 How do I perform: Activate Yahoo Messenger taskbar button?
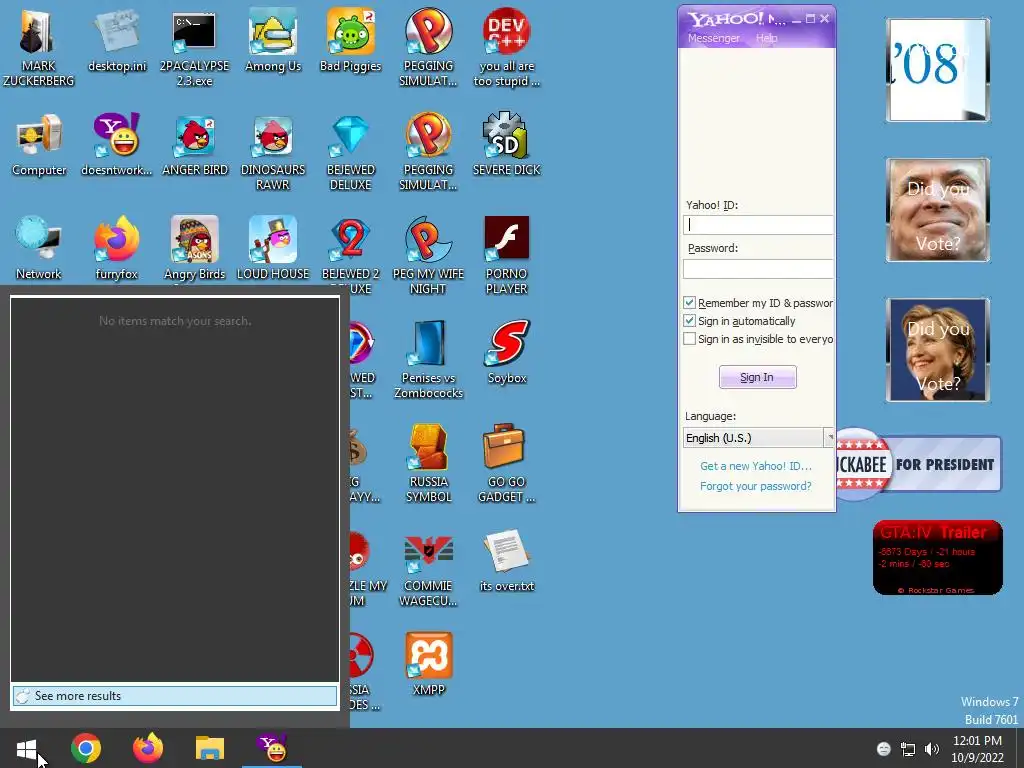coord(272,748)
